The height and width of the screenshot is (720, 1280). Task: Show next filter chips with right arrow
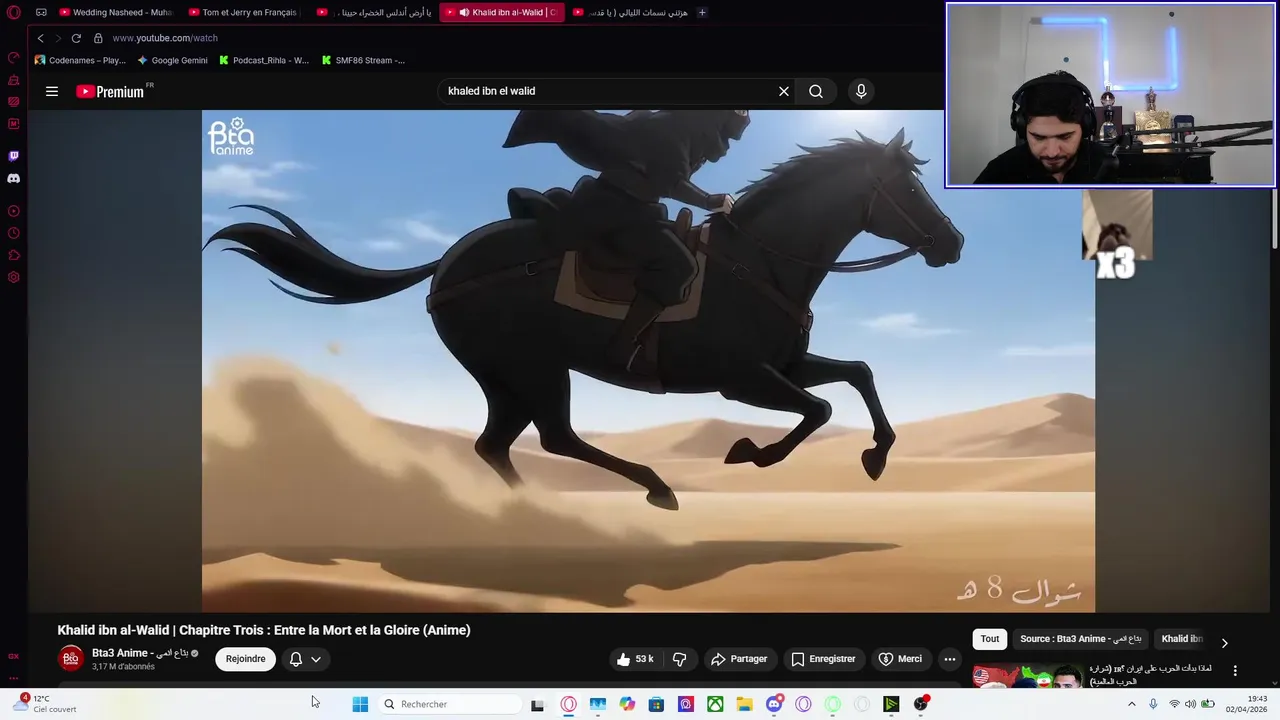1224,643
